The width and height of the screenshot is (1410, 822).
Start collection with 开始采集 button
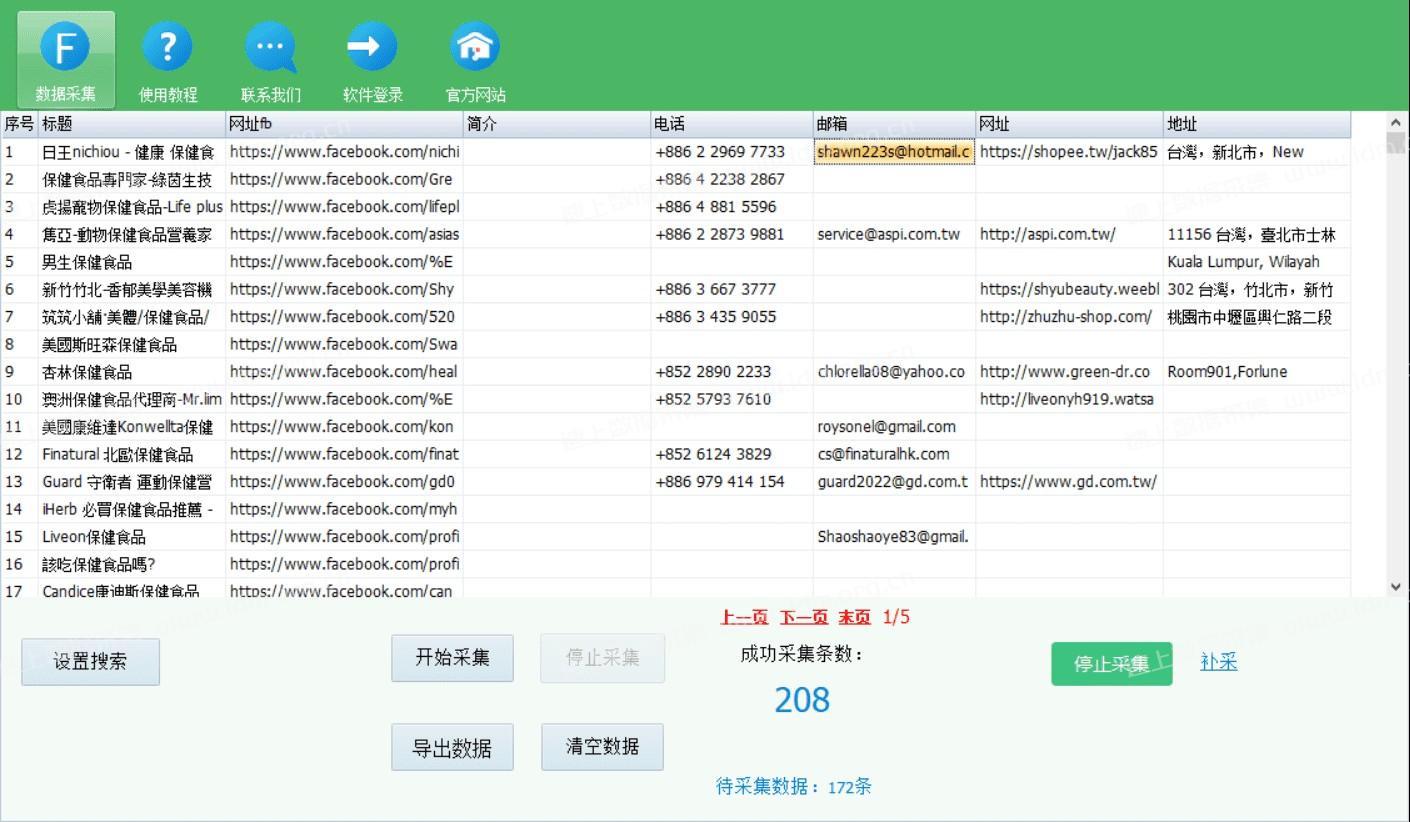tap(452, 658)
